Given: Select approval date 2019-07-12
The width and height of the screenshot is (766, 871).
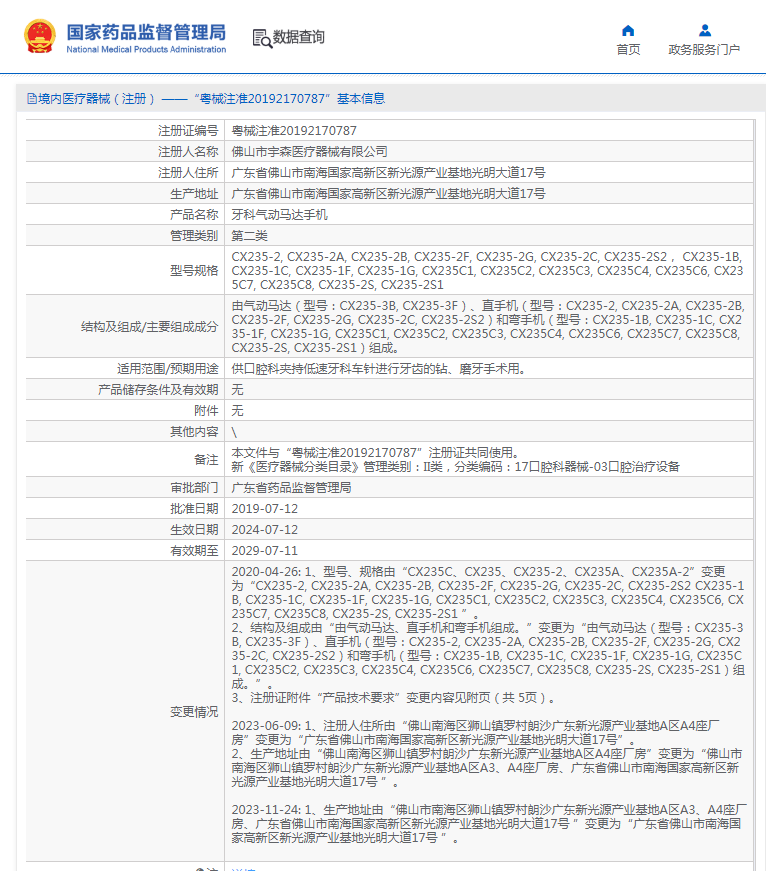Looking at the screenshot, I should [264, 509].
